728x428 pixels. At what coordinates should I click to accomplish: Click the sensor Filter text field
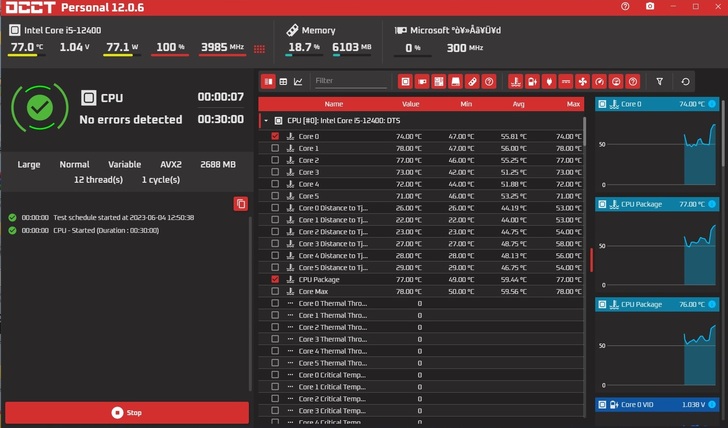coord(348,81)
